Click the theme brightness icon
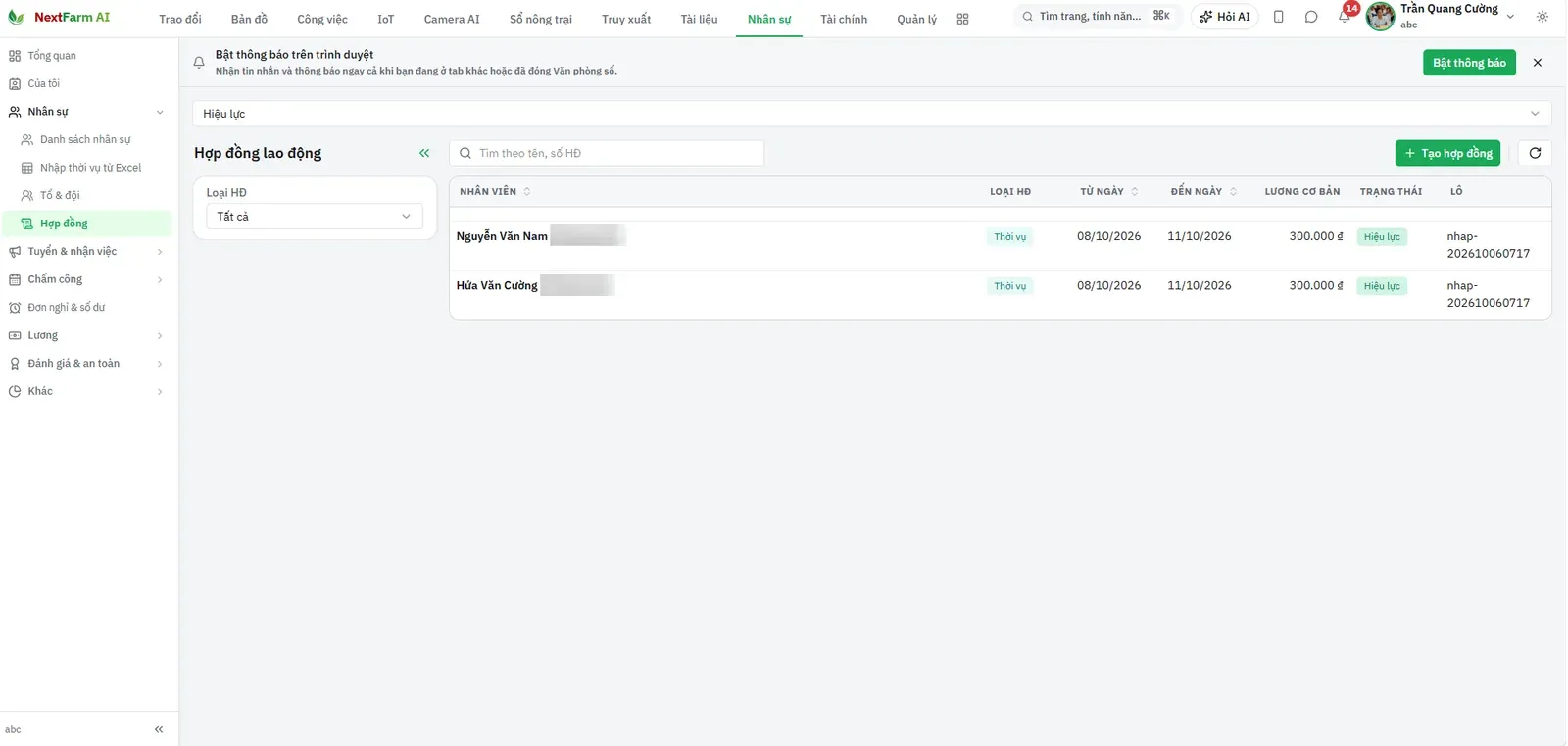1568x746 pixels. 1543,17
